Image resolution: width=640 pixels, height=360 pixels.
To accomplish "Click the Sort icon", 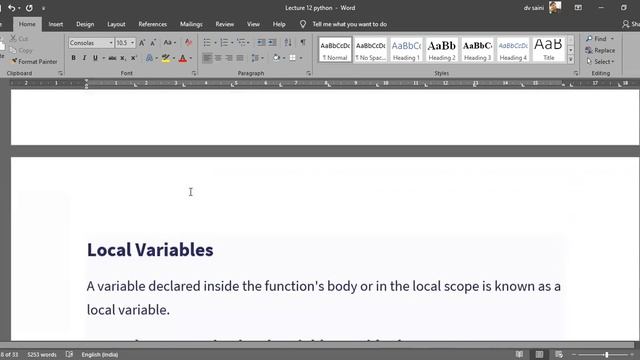I will [x=288, y=42].
